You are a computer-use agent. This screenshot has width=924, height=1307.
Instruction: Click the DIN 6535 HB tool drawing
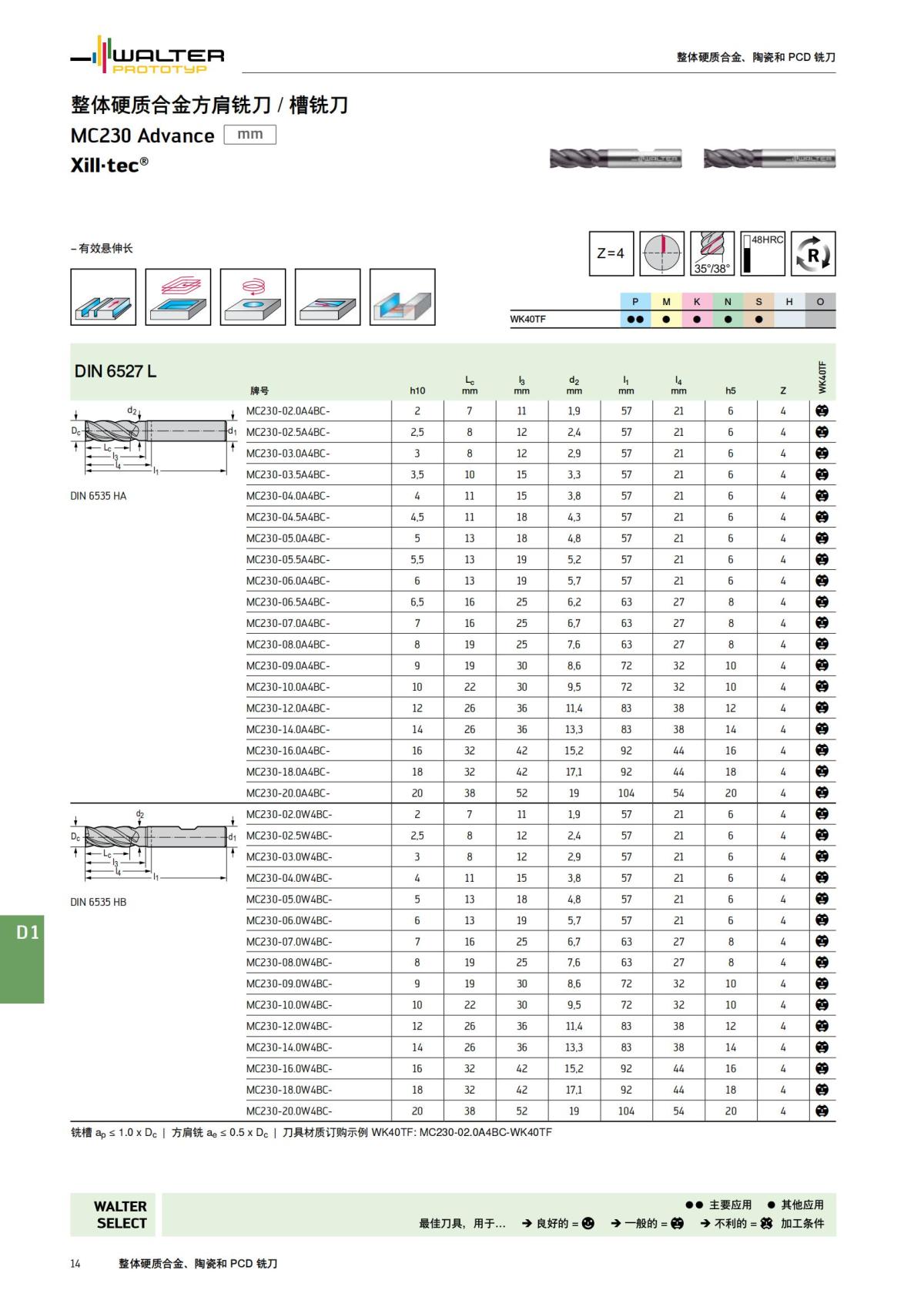coord(154,846)
